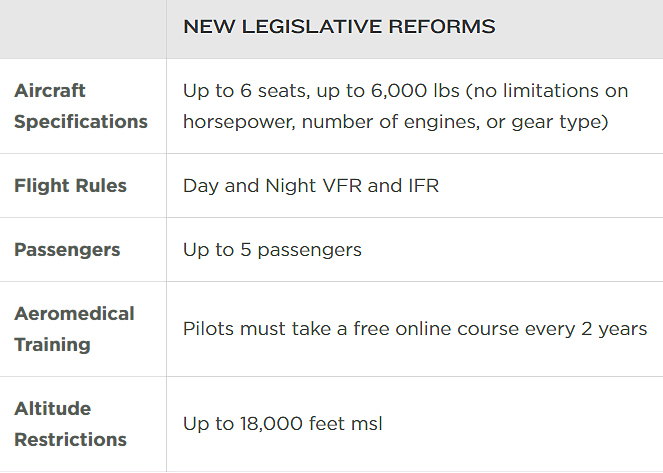
Task: Click the word Aircraft in the first column
Action: 49,90
